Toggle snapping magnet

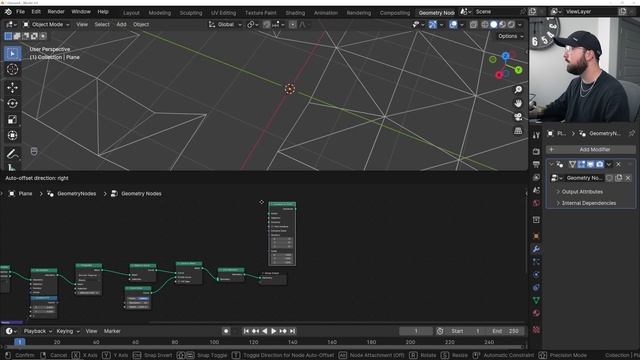(x=267, y=25)
